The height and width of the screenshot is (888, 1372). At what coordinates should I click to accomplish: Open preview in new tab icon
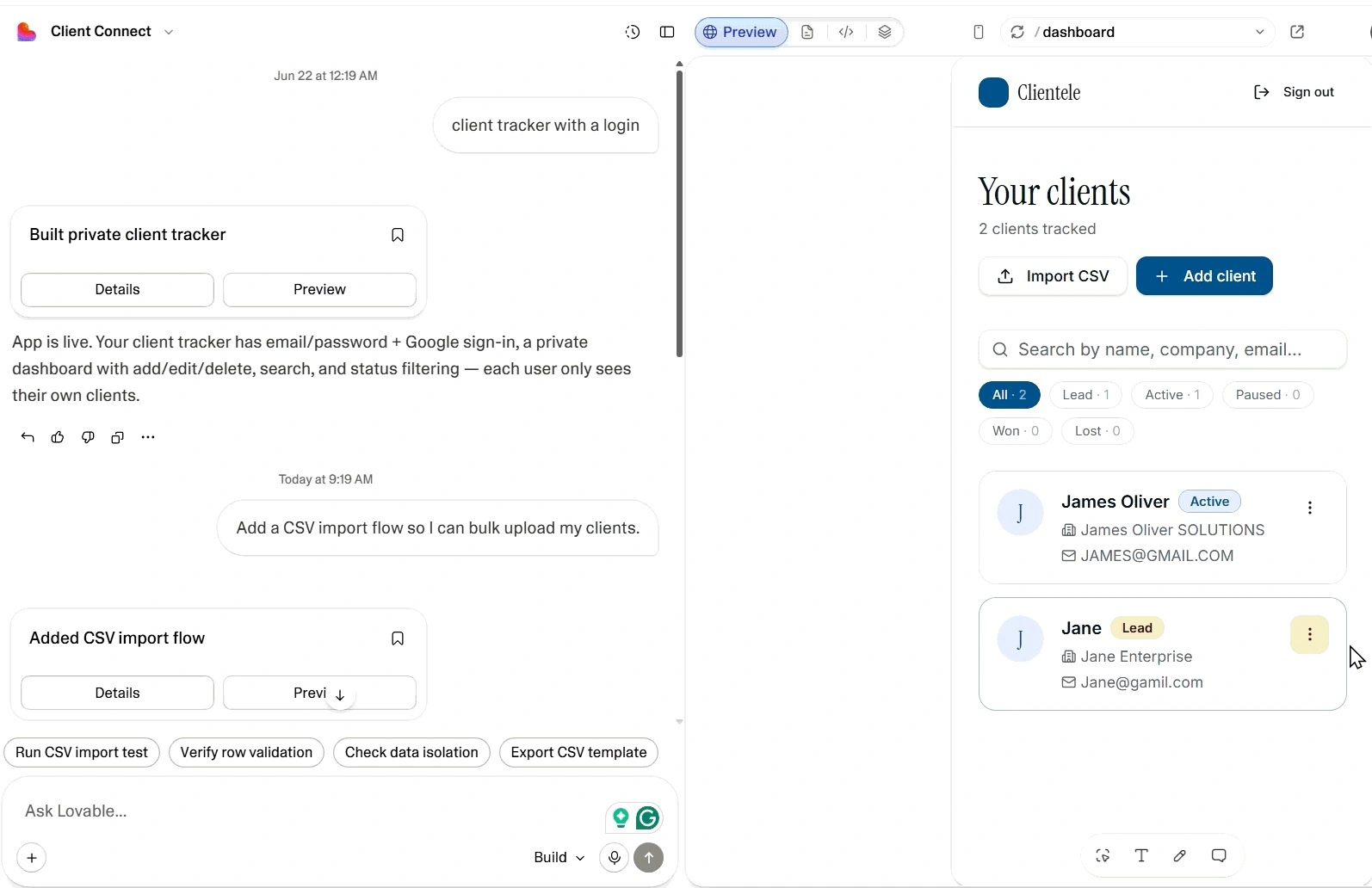(x=1297, y=32)
